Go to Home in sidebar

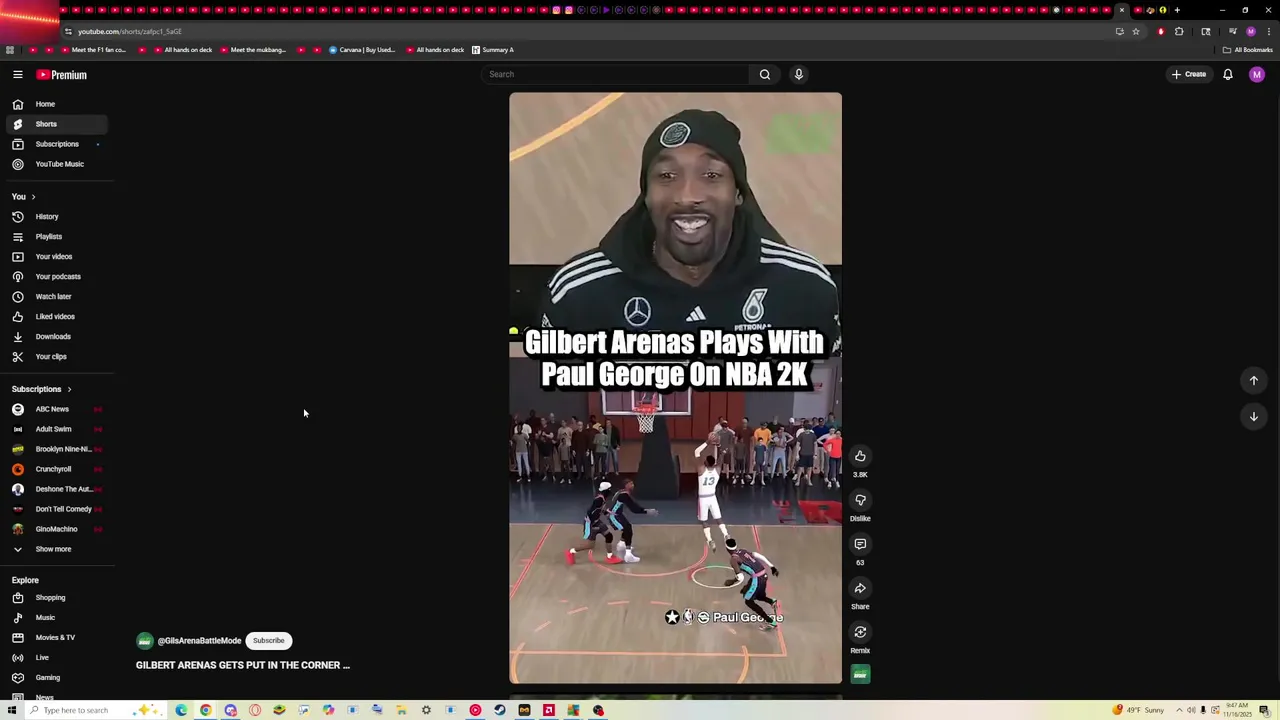click(x=56, y=104)
